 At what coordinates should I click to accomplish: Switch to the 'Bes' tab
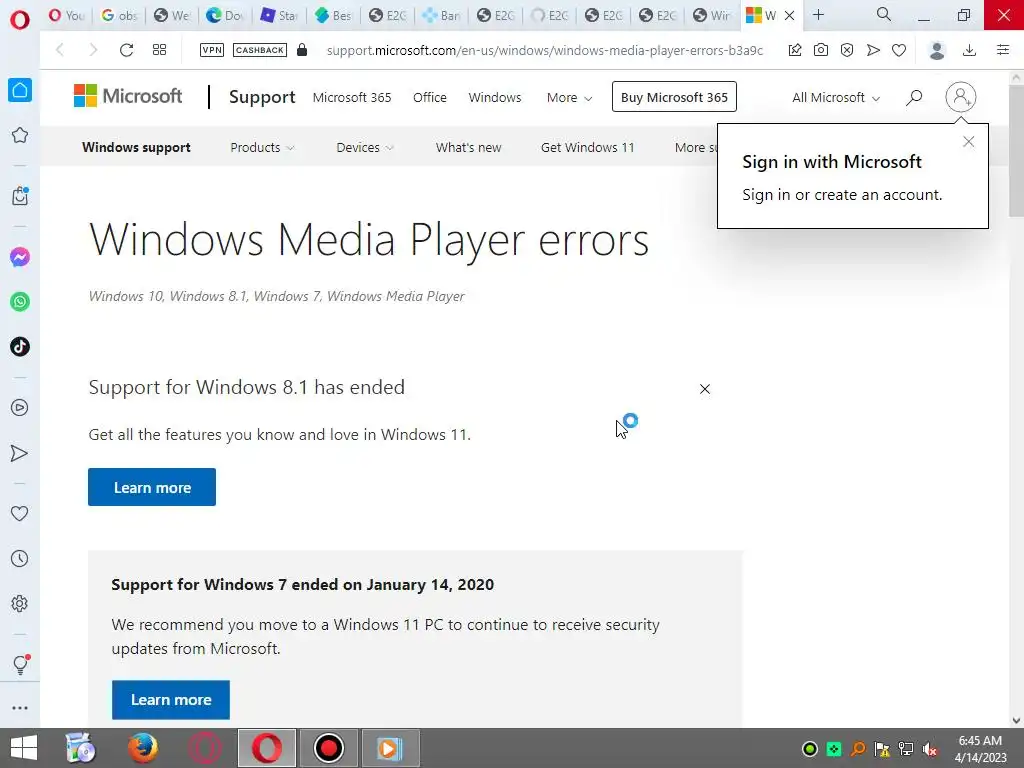333,15
